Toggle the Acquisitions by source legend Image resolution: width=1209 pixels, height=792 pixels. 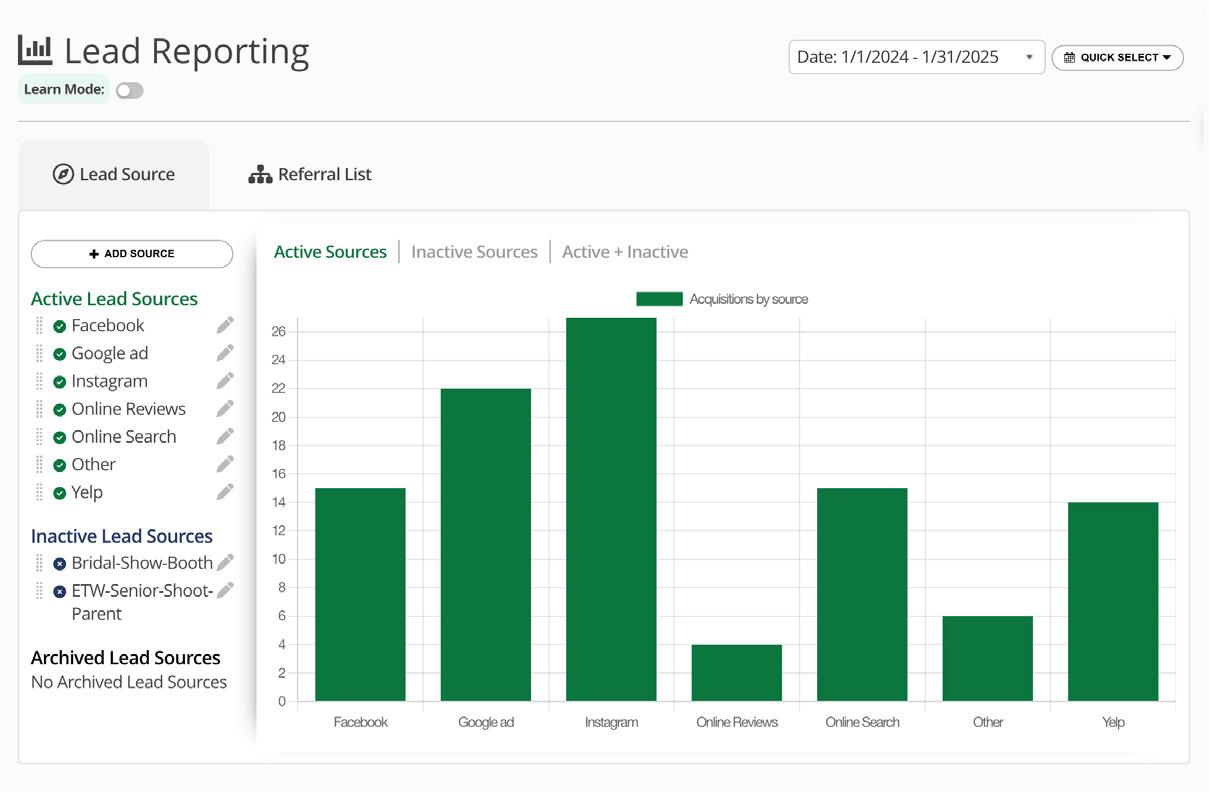click(x=722, y=299)
